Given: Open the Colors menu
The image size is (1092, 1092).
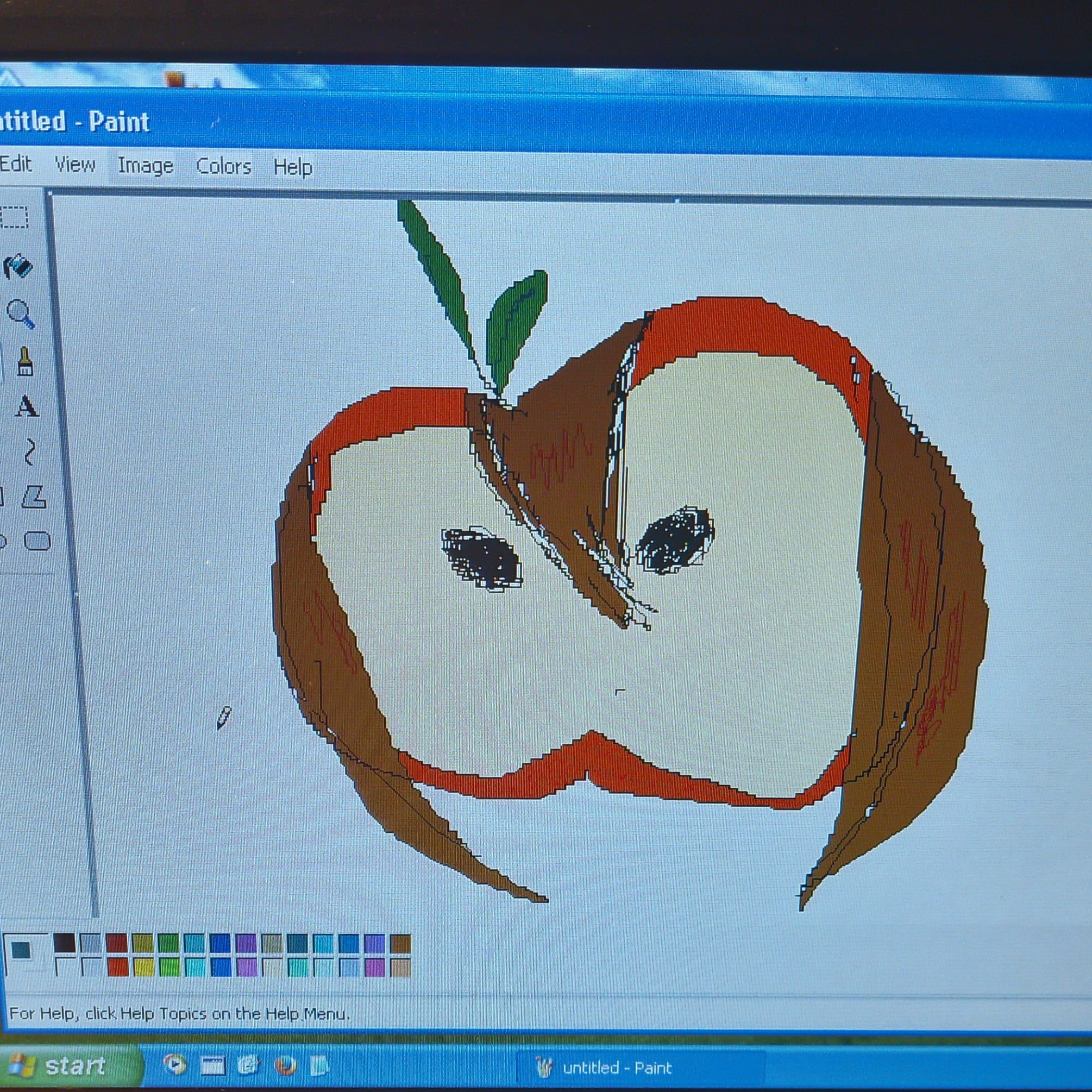Looking at the screenshot, I should (x=223, y=167).
